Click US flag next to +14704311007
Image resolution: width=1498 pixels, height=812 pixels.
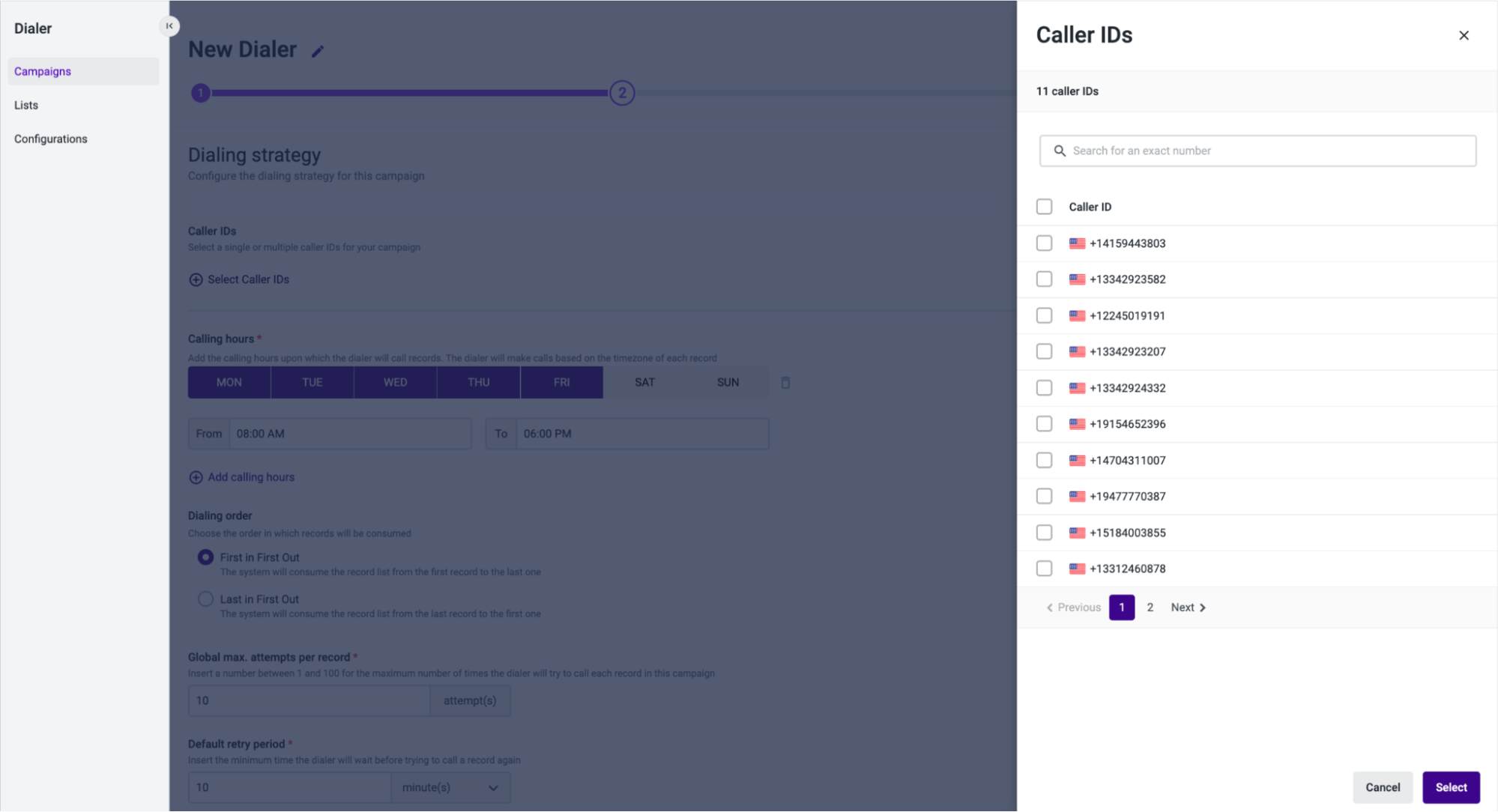pyautogui.click(x=1077, y=461)
